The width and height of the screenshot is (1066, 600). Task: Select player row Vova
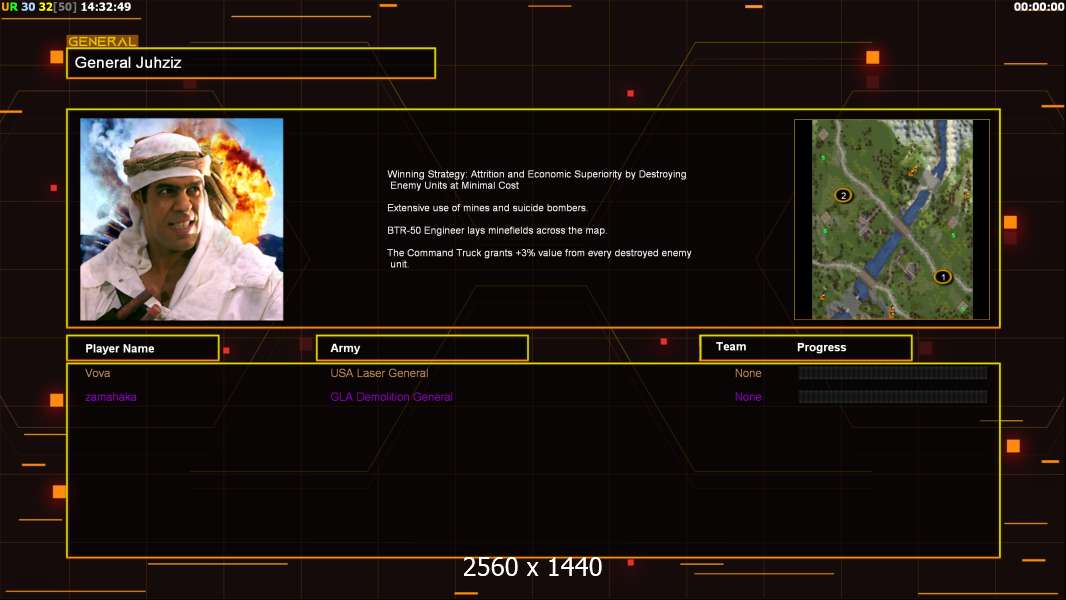click(533, 373)
